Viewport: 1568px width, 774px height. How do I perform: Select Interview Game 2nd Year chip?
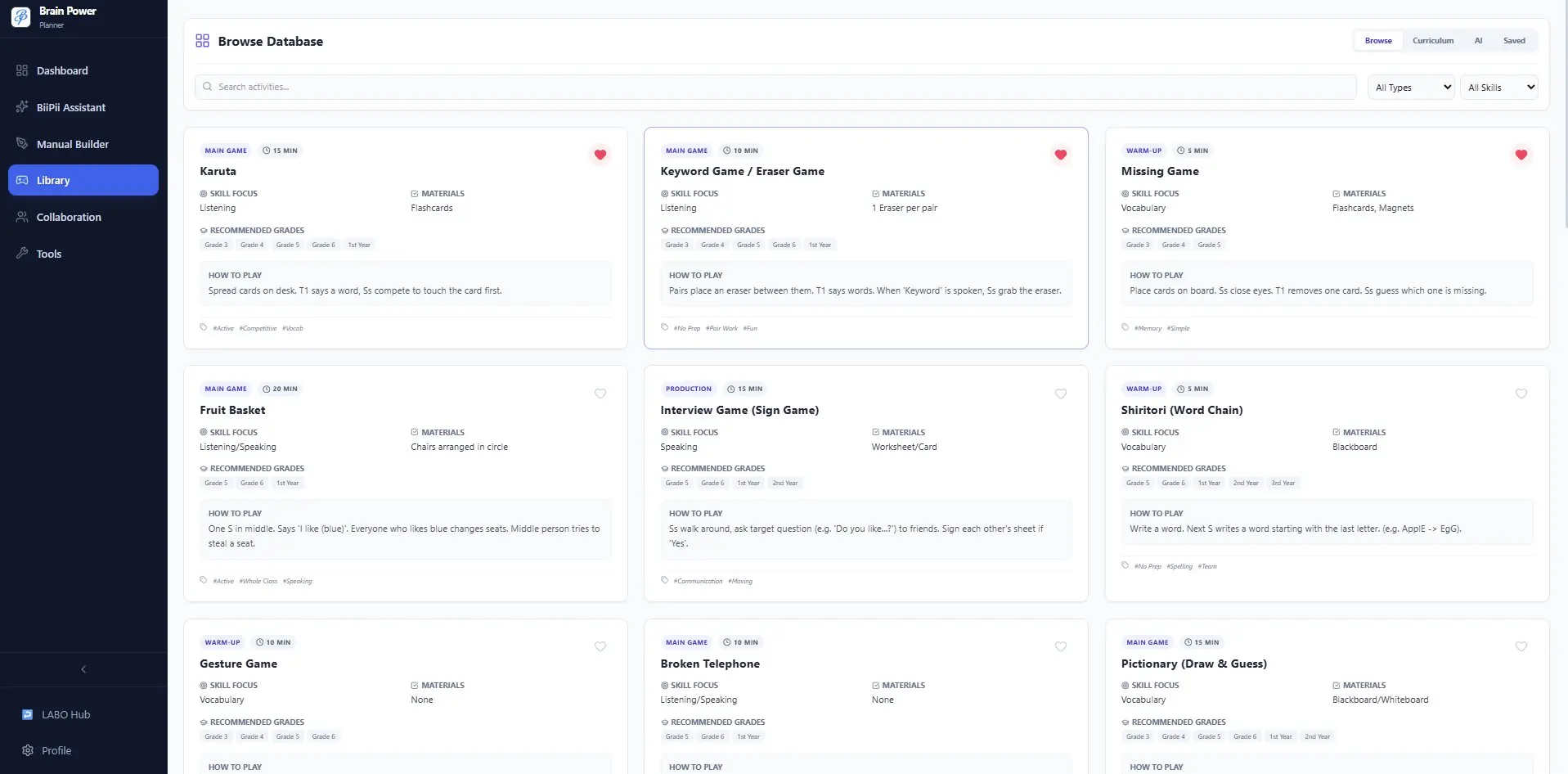pyautogui.click(x=785, y=483)
